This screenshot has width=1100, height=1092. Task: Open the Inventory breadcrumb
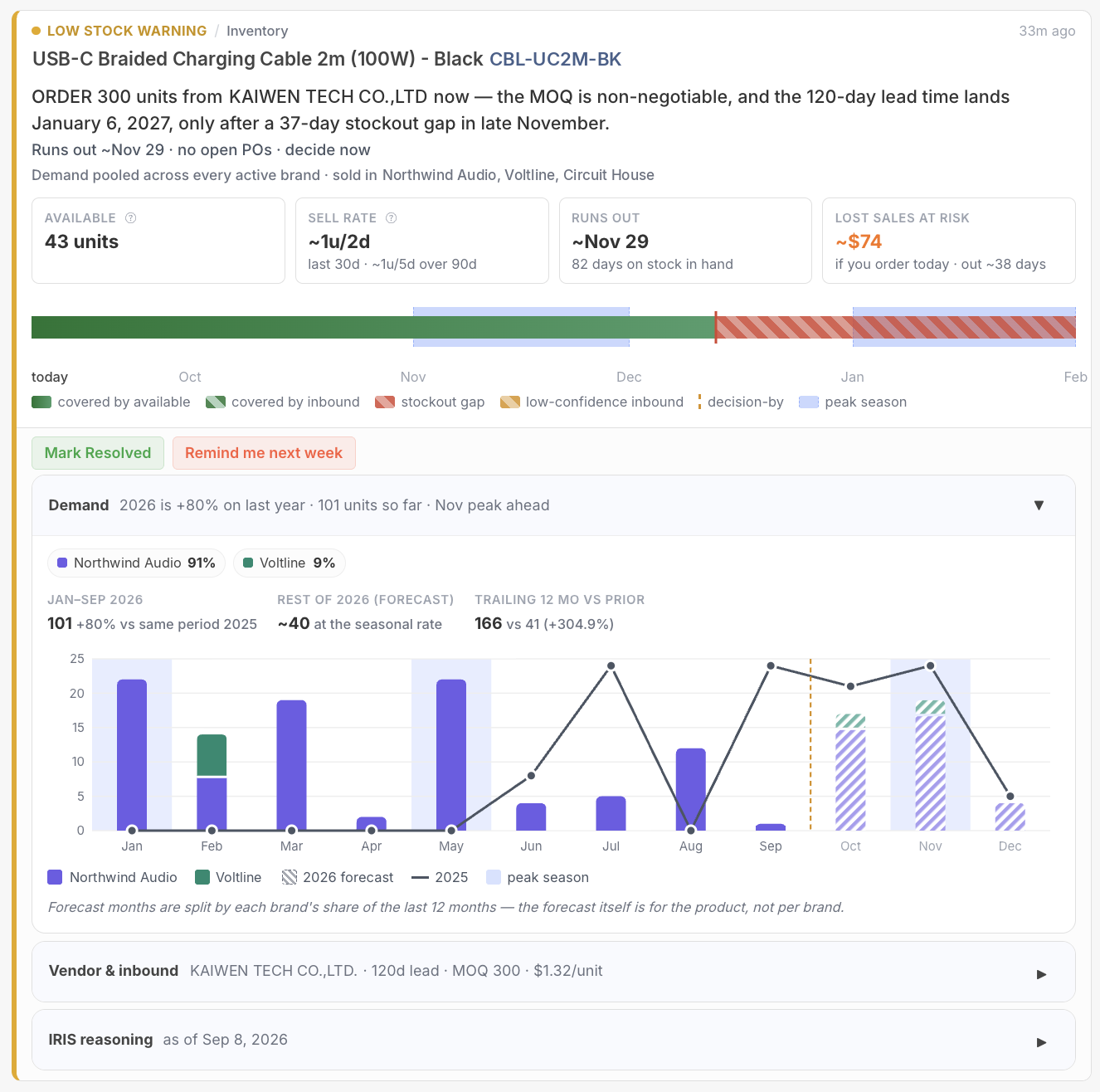257,31
